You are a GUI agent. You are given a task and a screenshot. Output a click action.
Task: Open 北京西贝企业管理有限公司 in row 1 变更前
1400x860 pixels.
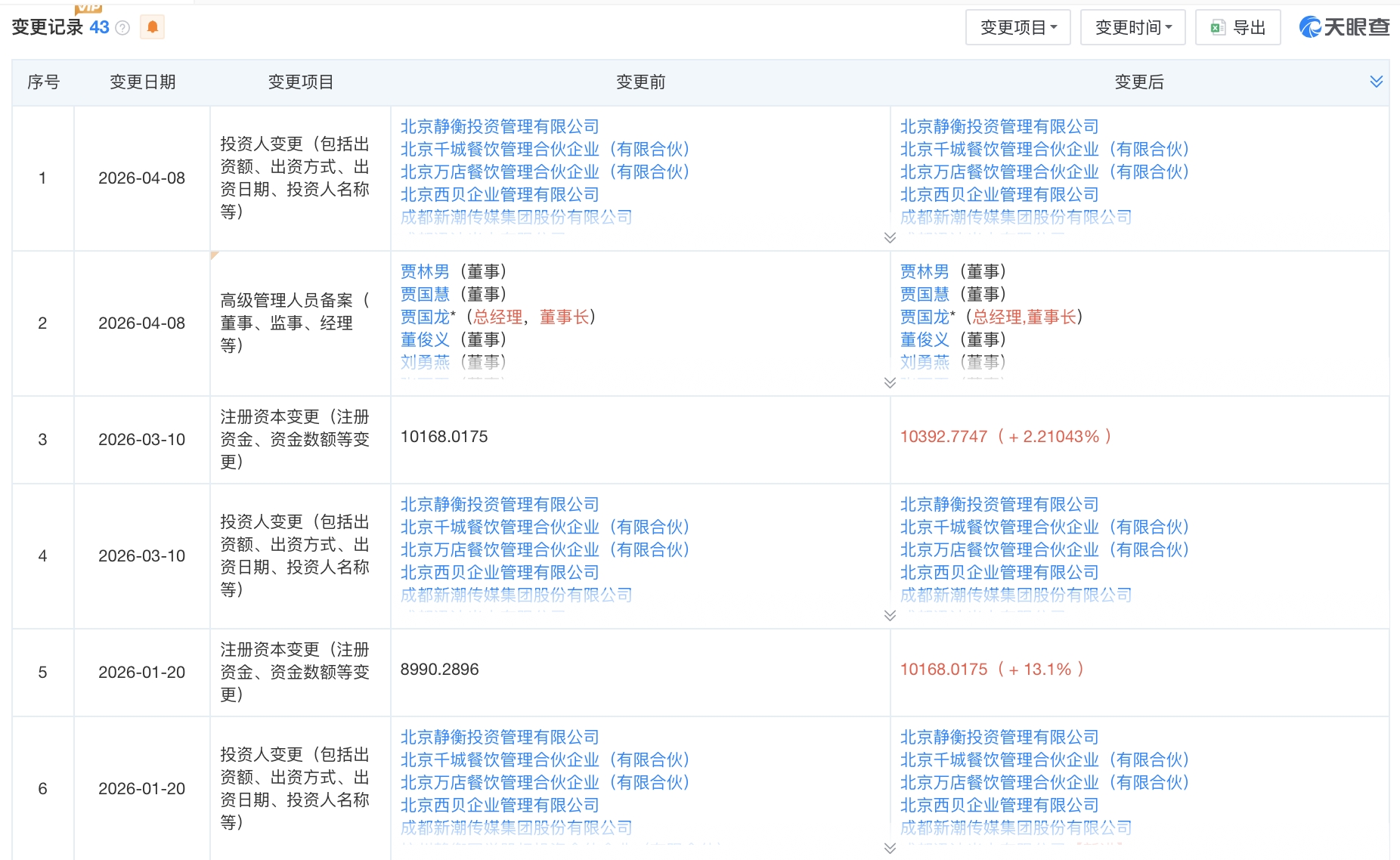pos(500,194)
